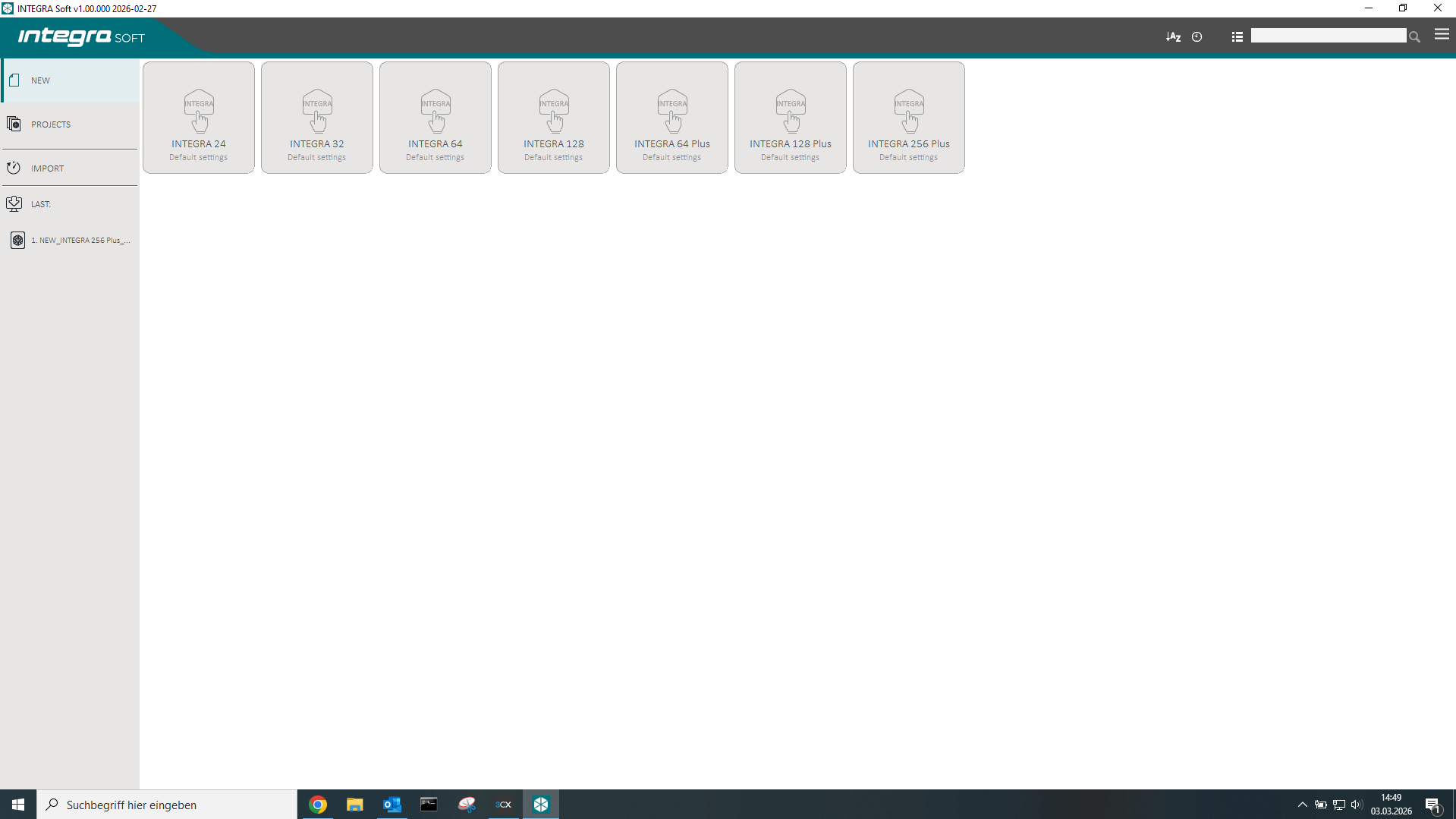Open Google Chrome from the taskbar

click(318, 805)
